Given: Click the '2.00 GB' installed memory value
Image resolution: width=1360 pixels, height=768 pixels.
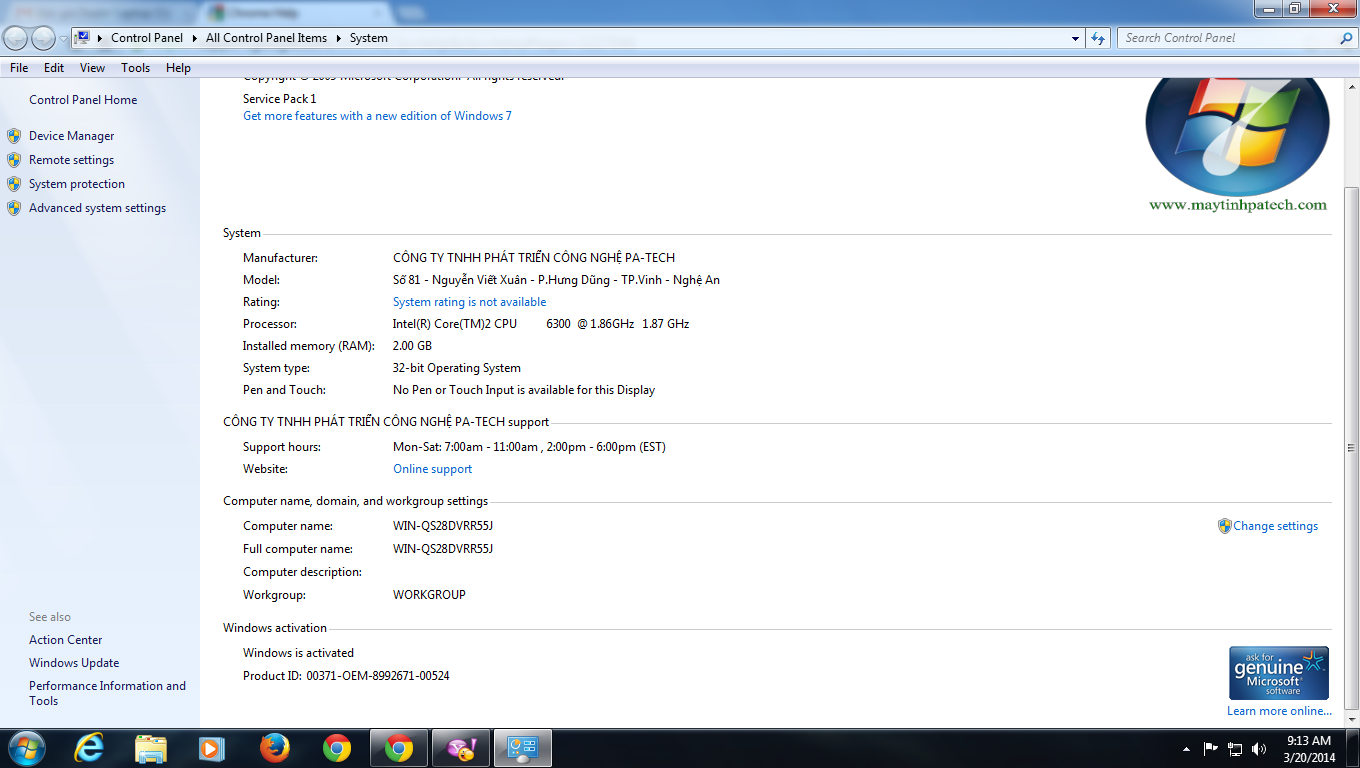Looking at the screenshot, I should click(x=412, y=346).
